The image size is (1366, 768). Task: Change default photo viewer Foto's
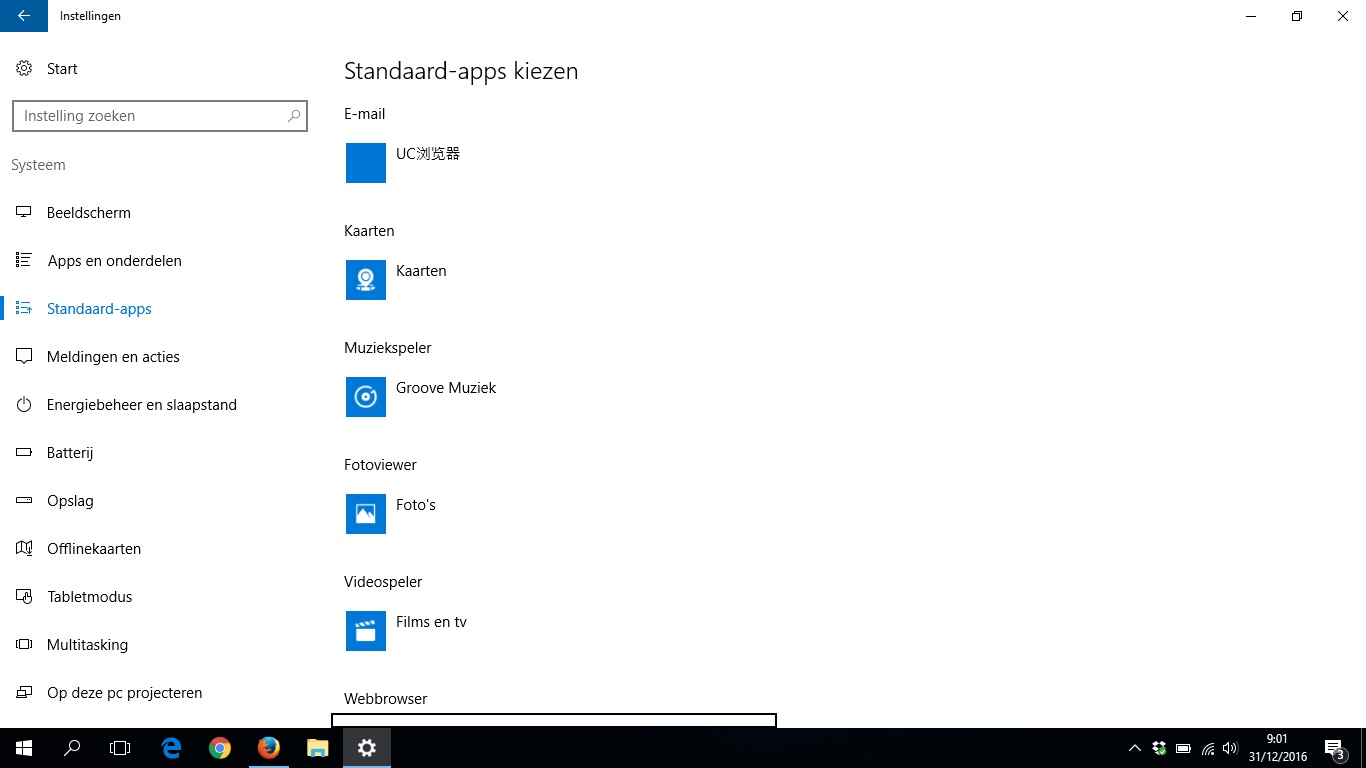(x=416, y=505)
